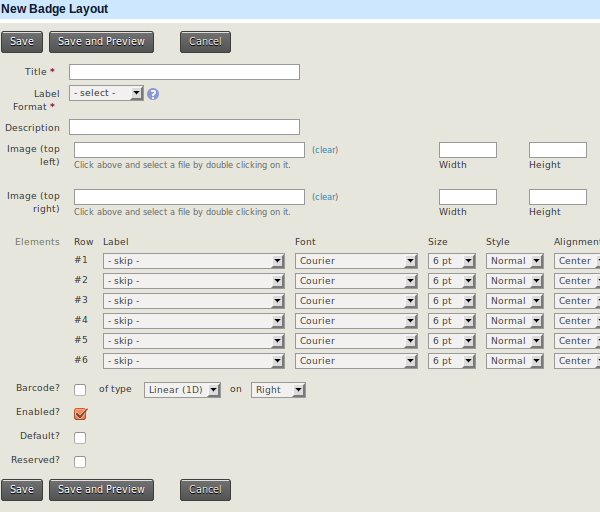This screenshot has width=600, height=512.
Task: Enable the Reserved checkbox
Action: [x=80, y=461]
